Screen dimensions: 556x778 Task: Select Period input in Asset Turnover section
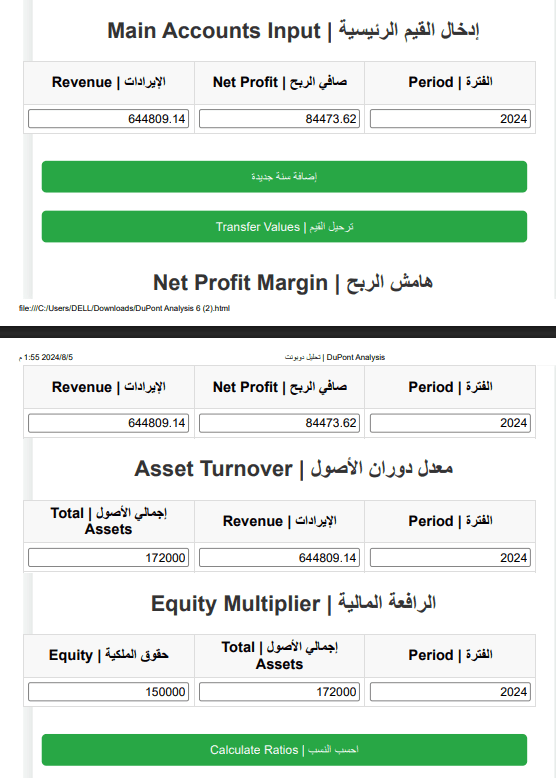pos(450,558)
